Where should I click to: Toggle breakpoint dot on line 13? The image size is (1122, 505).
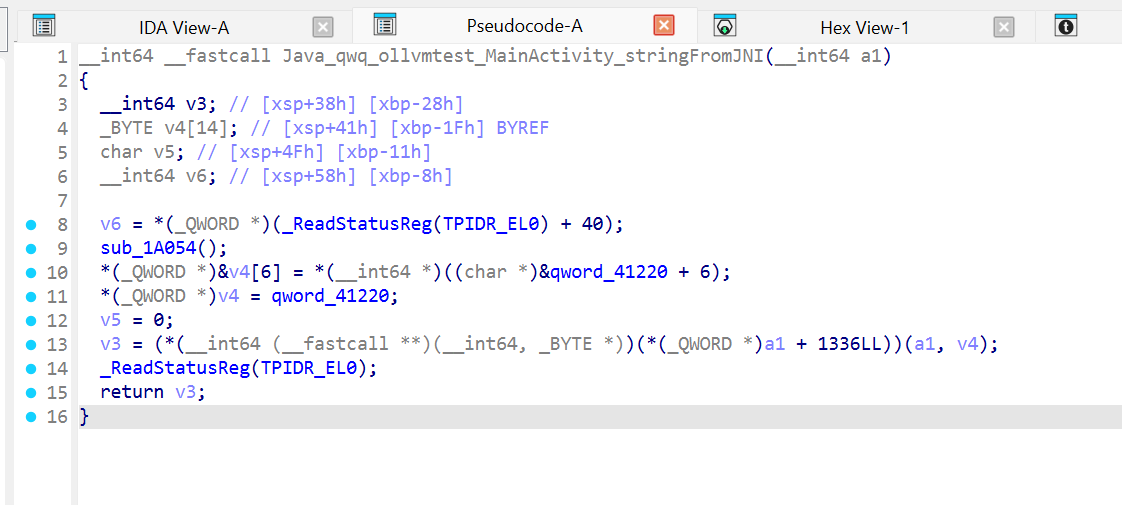pyautogui.click(x=29, y=345)
